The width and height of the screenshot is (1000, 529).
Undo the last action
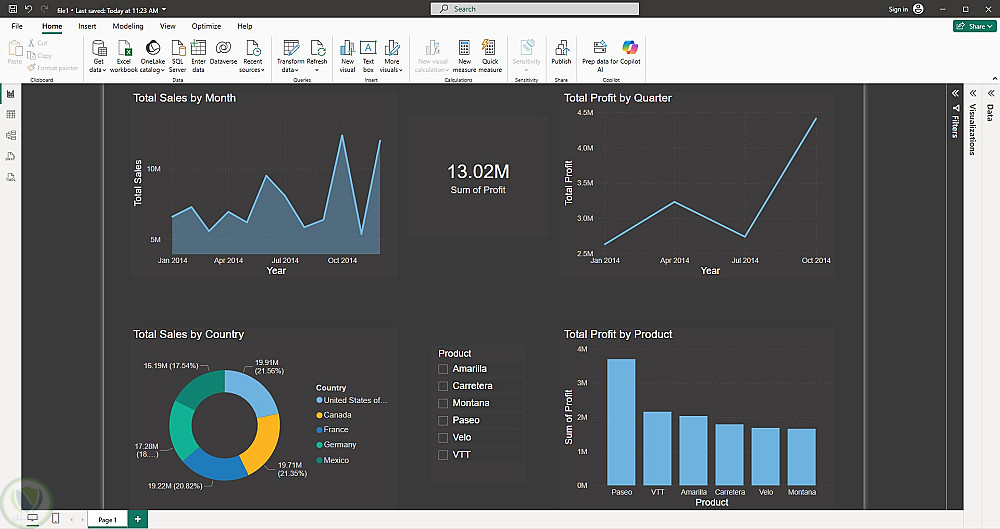coord(28,9)
